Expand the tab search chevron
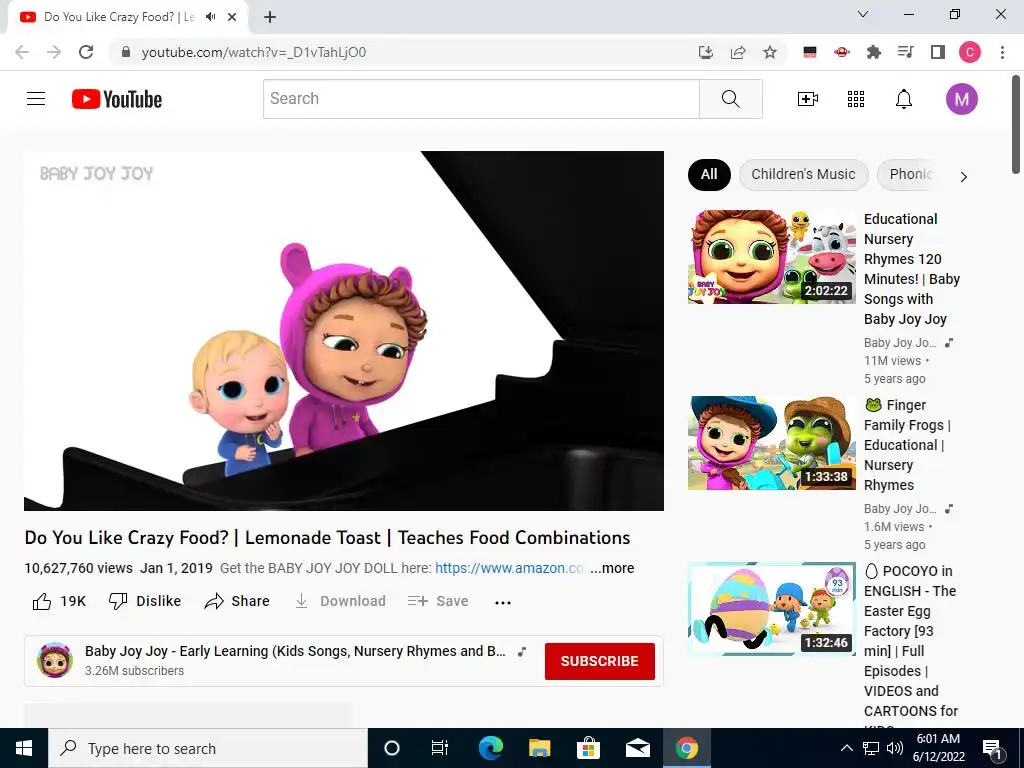 [863, 14]
